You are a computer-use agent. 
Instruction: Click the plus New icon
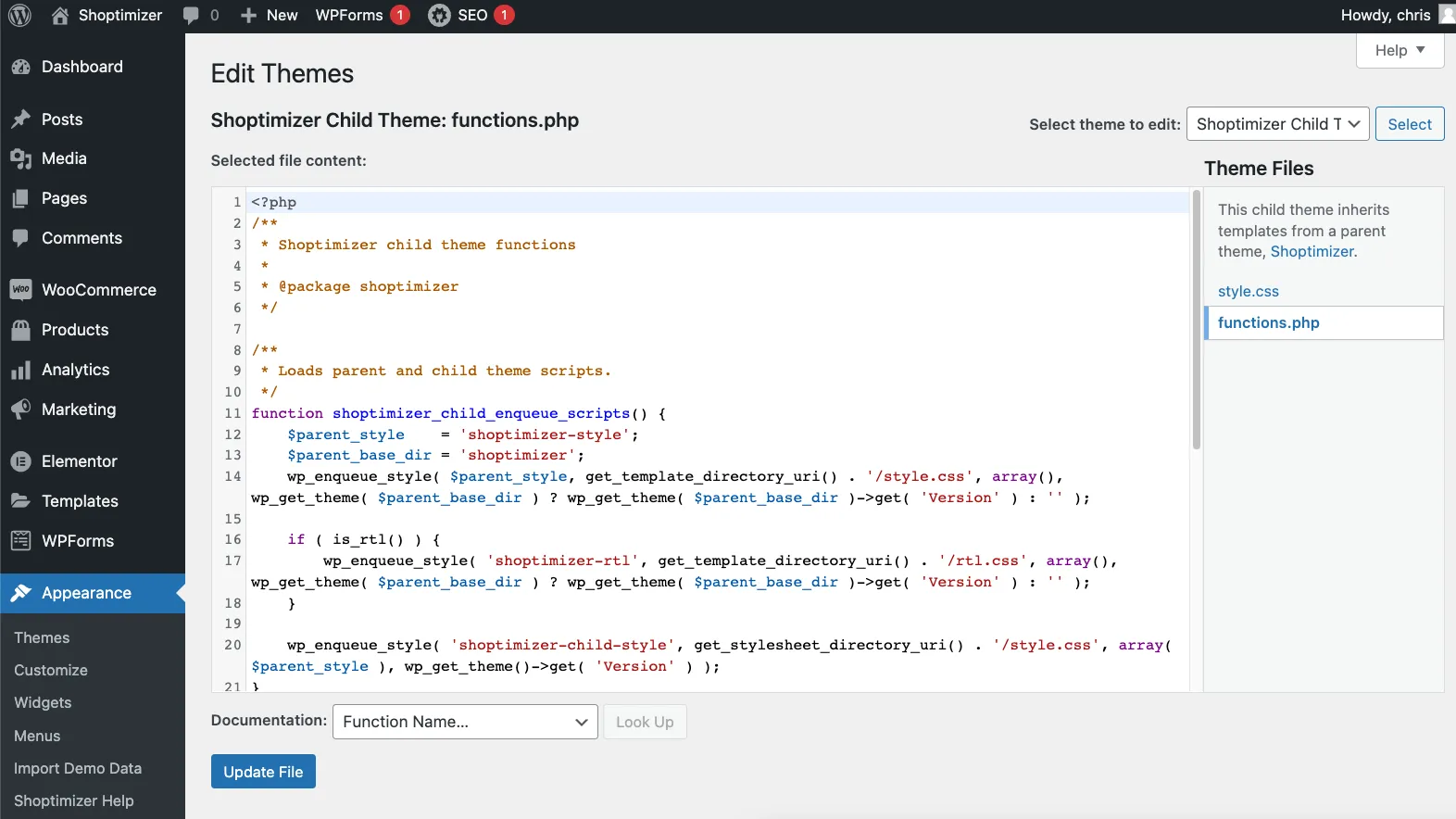(x=248, y=15)
